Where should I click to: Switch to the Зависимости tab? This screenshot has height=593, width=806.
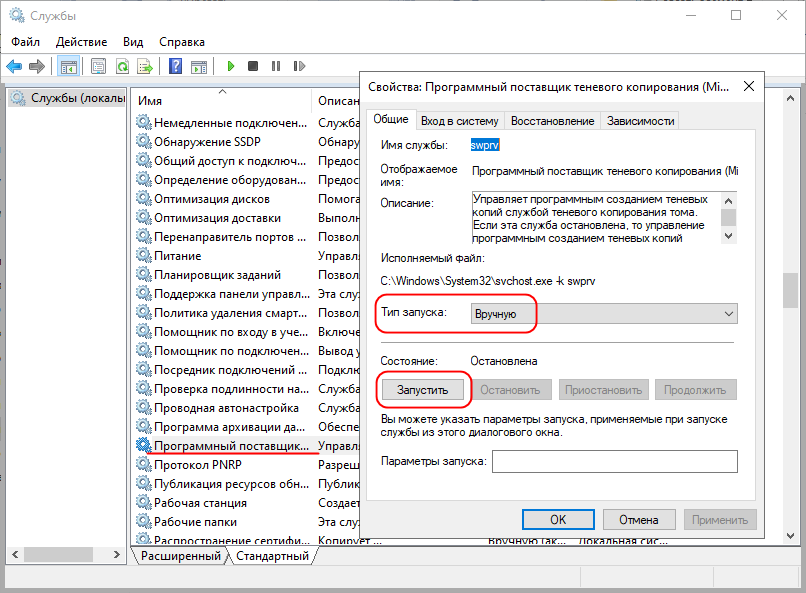pos(640,121)
